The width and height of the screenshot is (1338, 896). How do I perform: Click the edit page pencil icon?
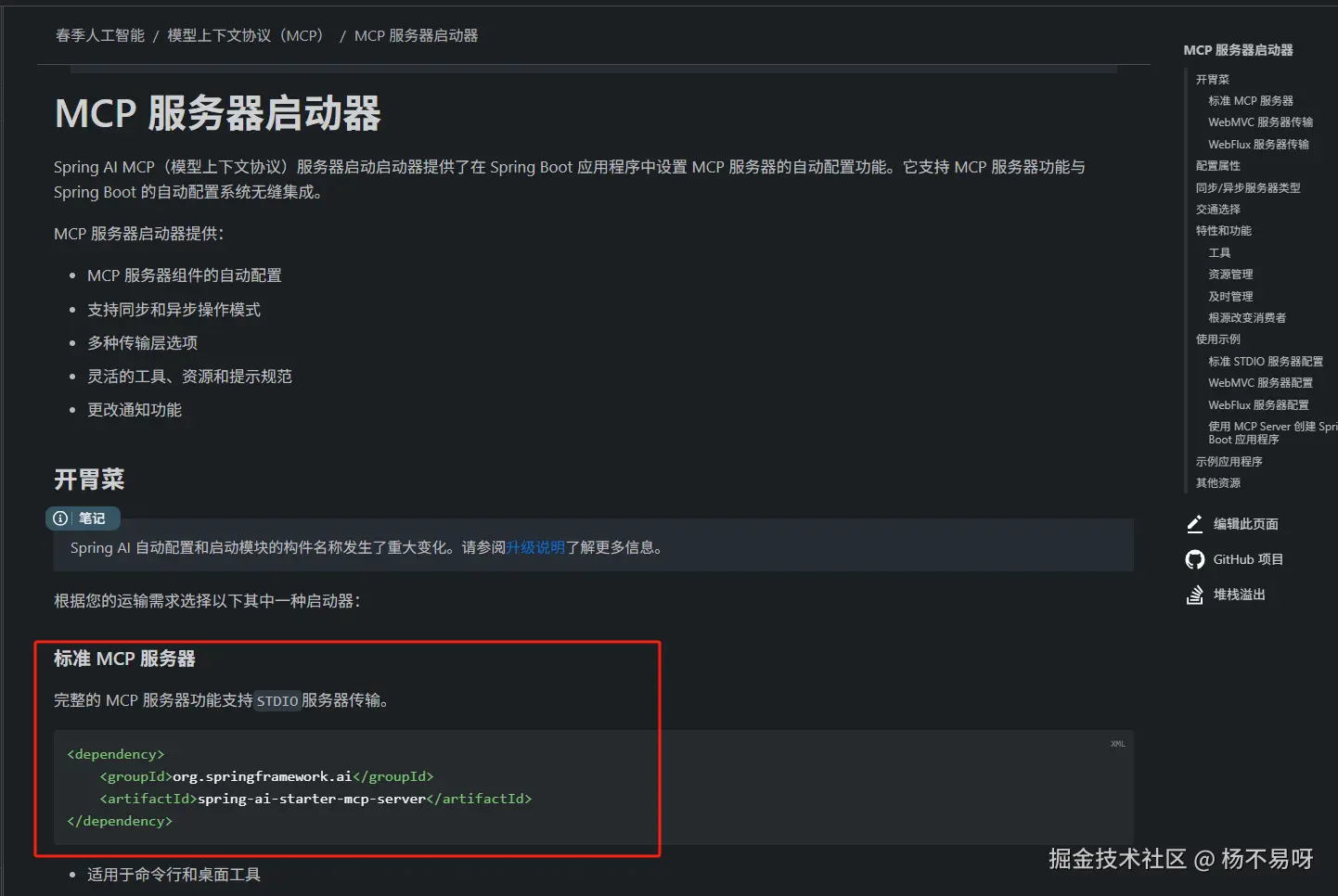coord(1194,524)
